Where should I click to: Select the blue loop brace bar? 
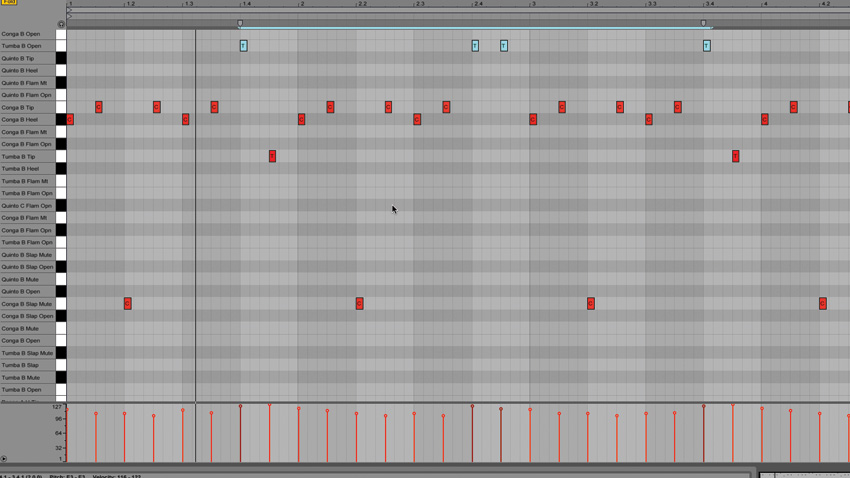475,27
